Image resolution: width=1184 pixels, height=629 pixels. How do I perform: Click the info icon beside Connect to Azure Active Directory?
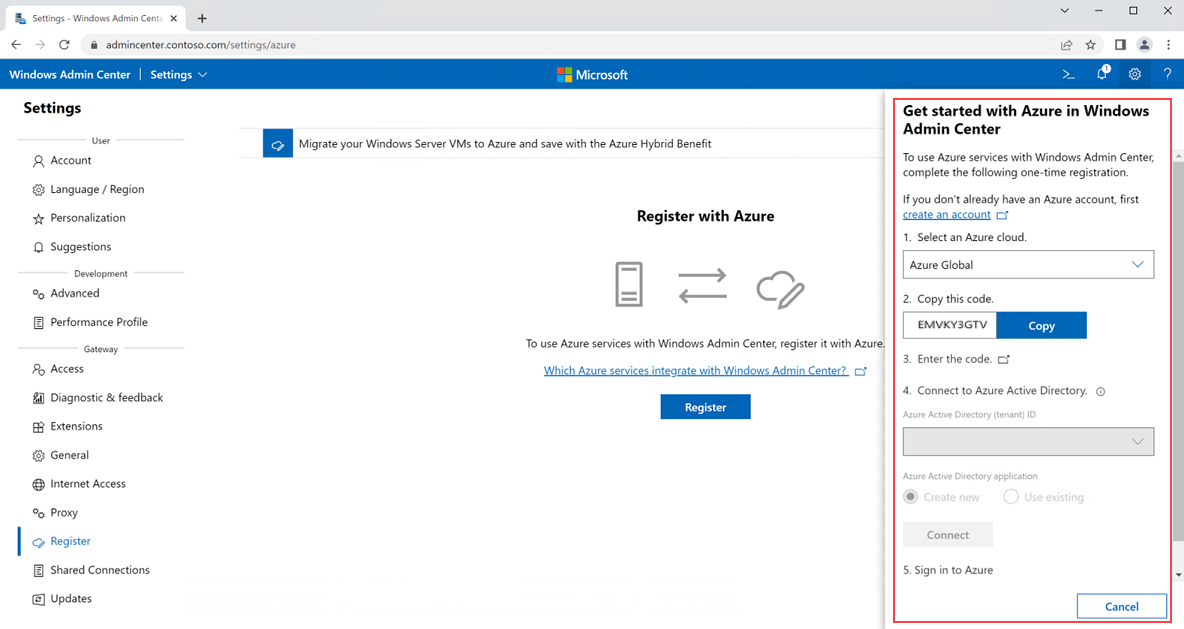tap(1100, 391)
